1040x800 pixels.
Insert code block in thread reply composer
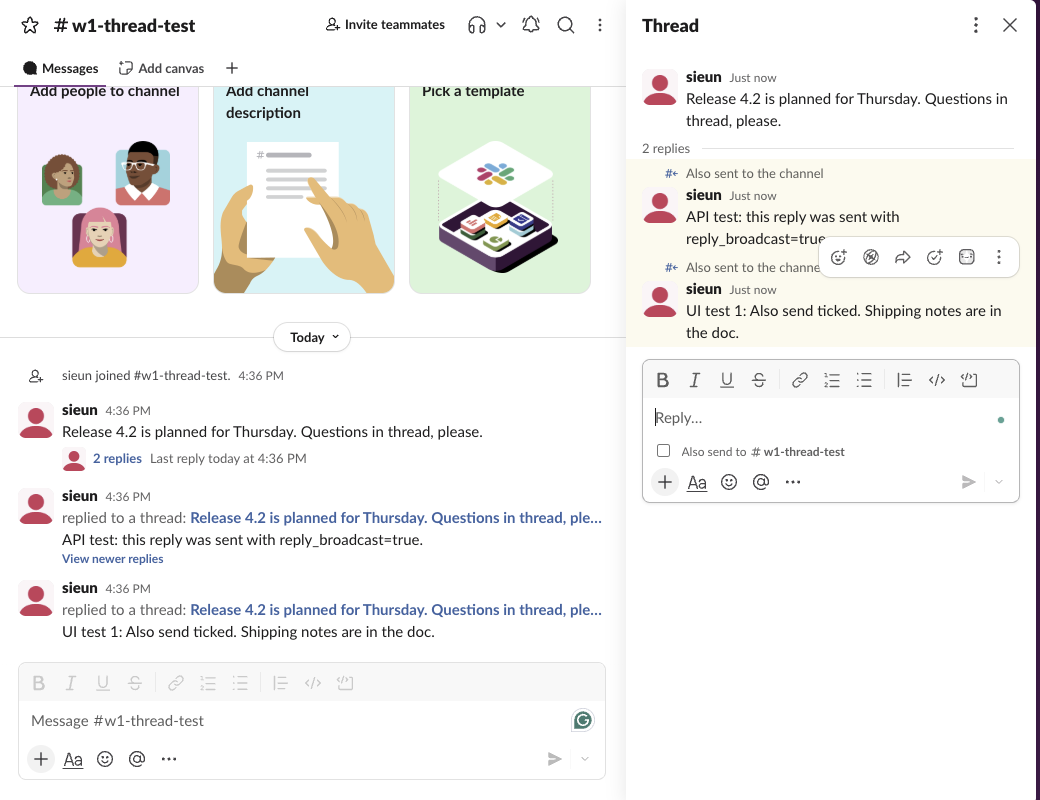point(969,380)
